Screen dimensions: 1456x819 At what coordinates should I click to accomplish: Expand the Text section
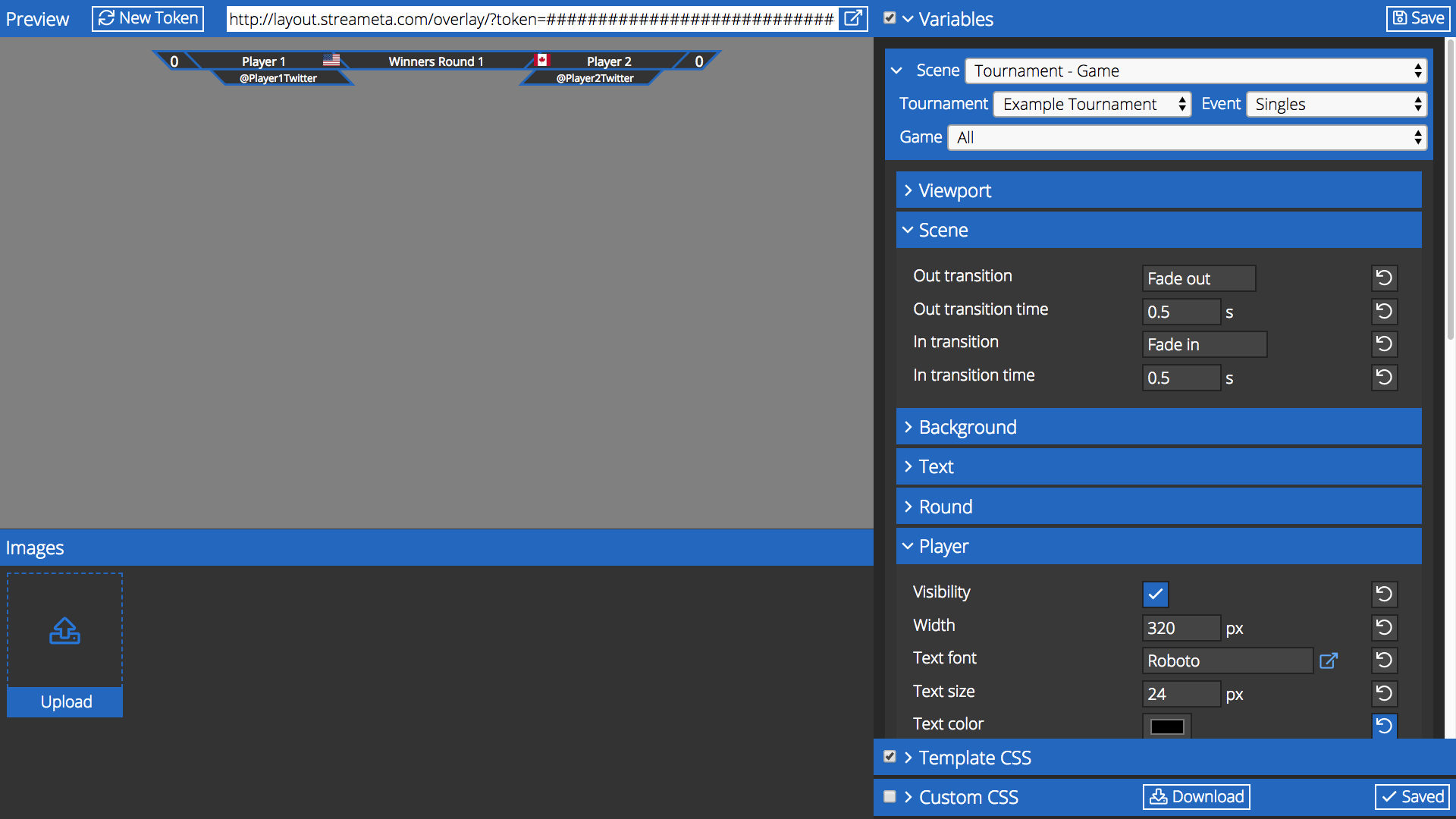point(1159,466)
